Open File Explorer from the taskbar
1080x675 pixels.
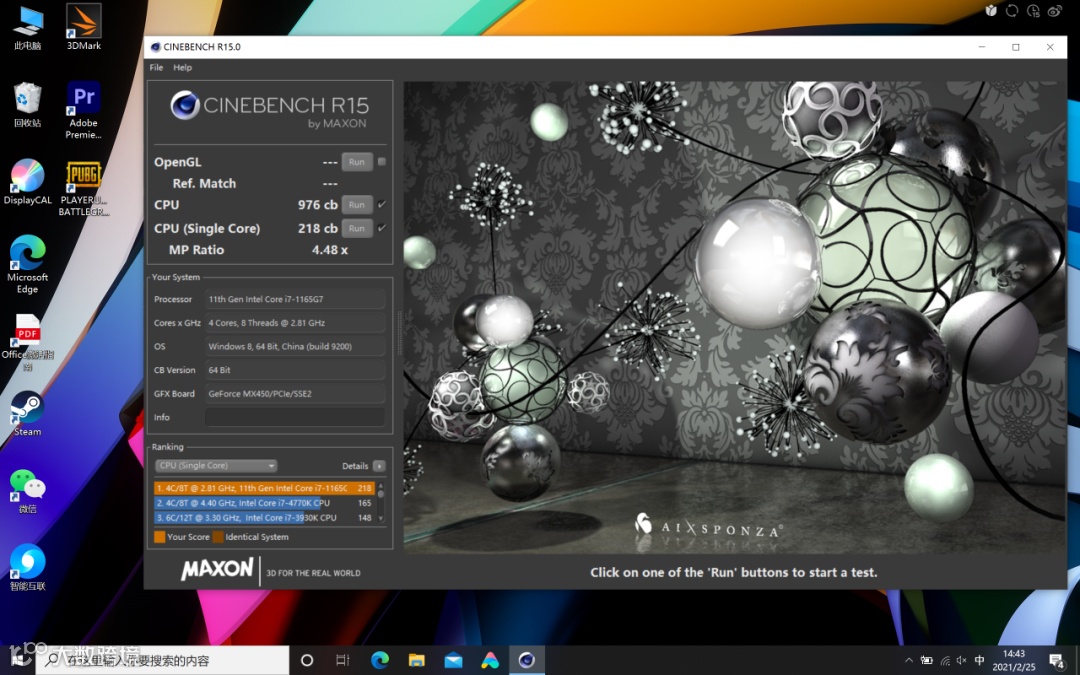416,661
